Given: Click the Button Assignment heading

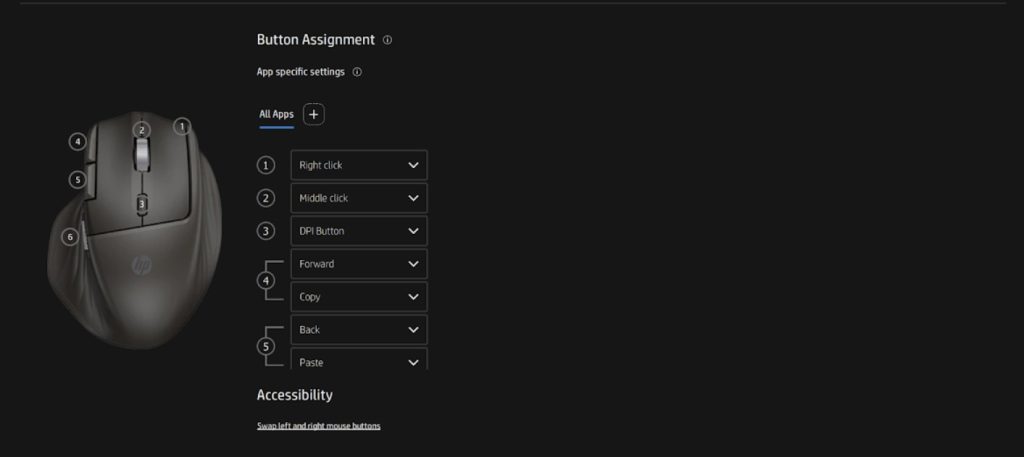Looking at the screenshot, I should [x=315, y=40].
